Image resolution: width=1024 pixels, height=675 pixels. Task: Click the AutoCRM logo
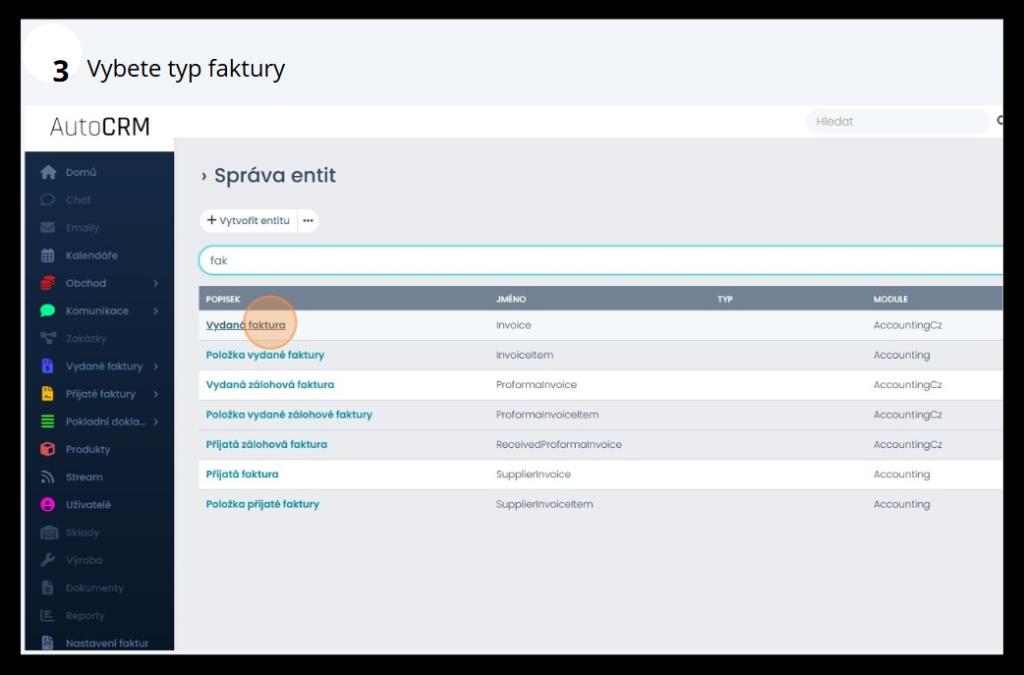tap(100, 127)
